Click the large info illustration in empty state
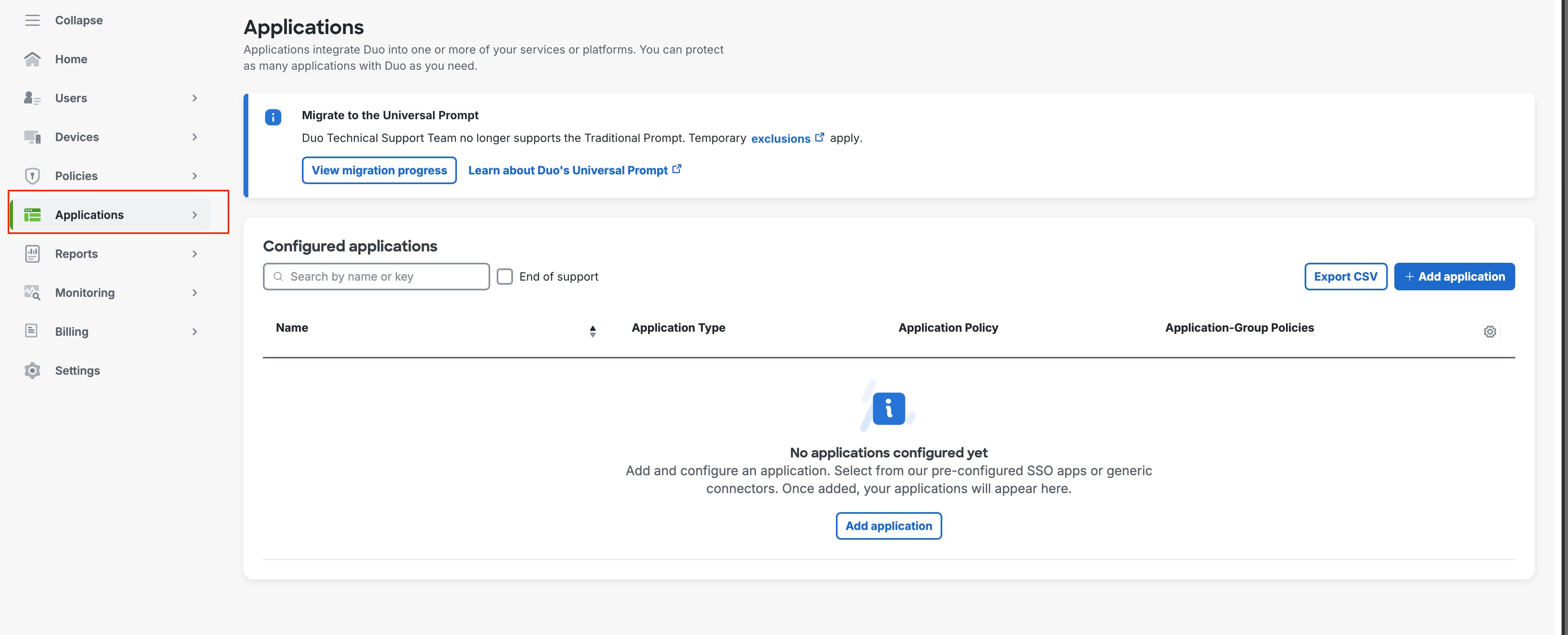 [888, 406]
